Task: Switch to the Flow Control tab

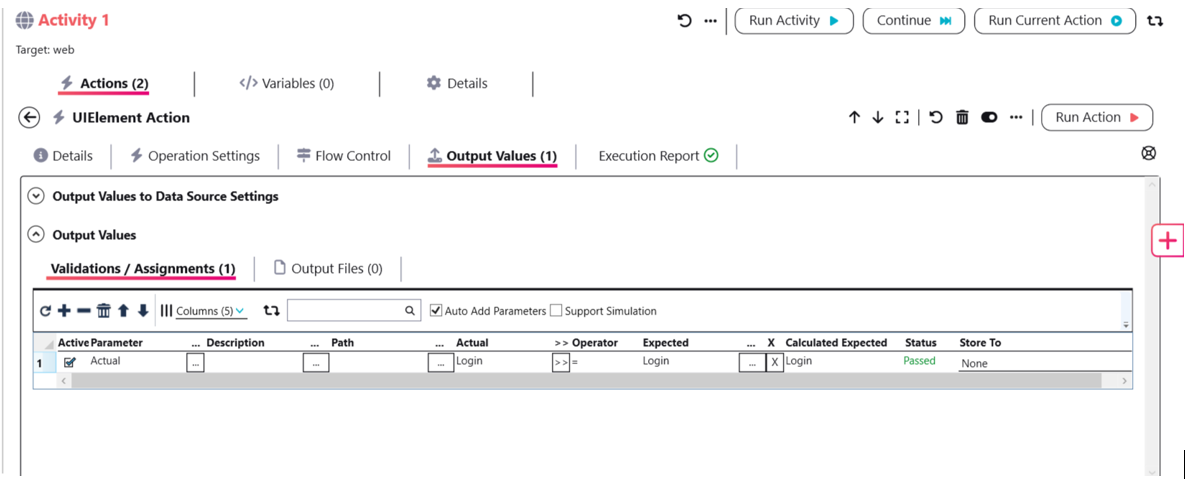Action: pyautogui.click(x=343, y=156)
